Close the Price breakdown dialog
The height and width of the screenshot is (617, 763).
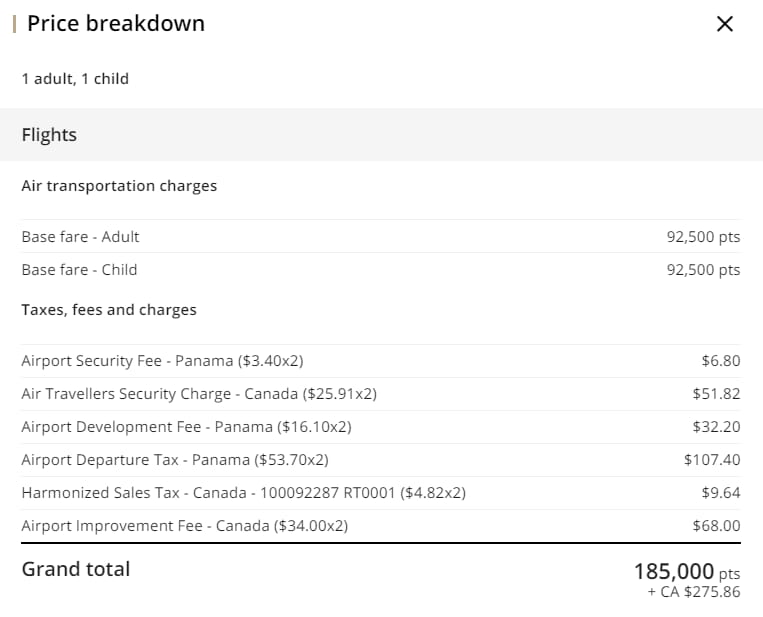pyautogui.click(x=725, y=24)
